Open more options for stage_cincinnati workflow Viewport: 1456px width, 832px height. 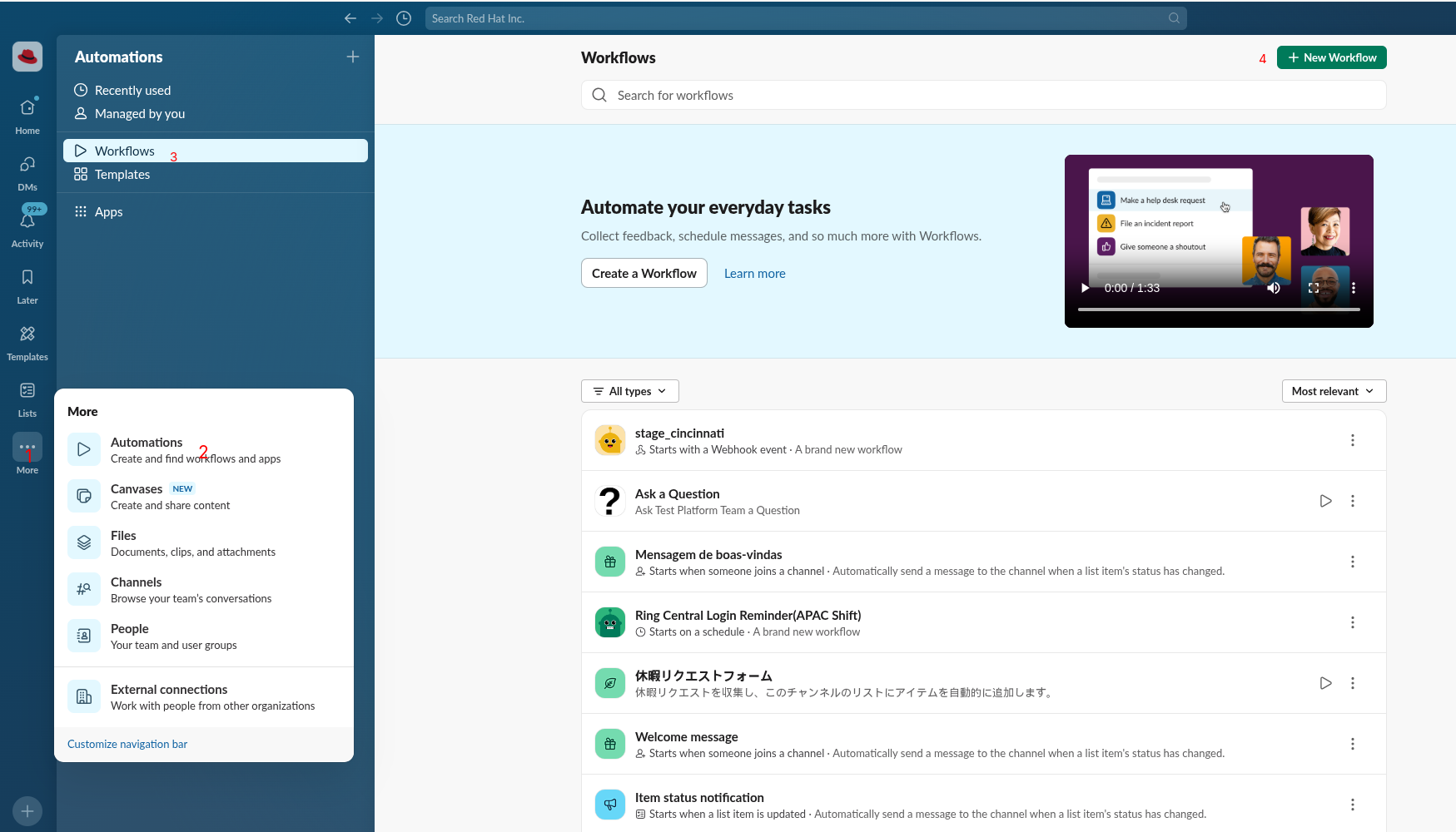1353,440
